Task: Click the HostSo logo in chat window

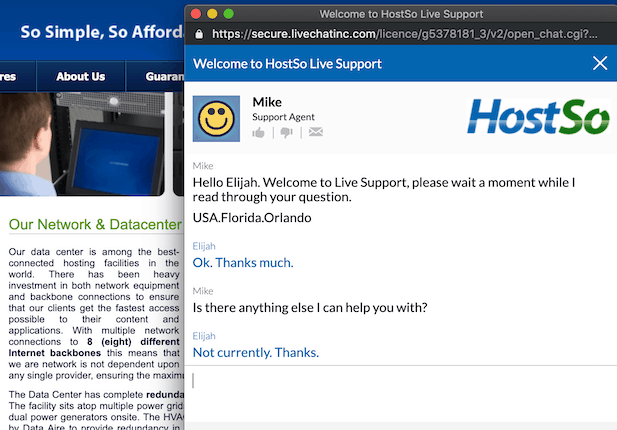Action: tap(538, 116)
